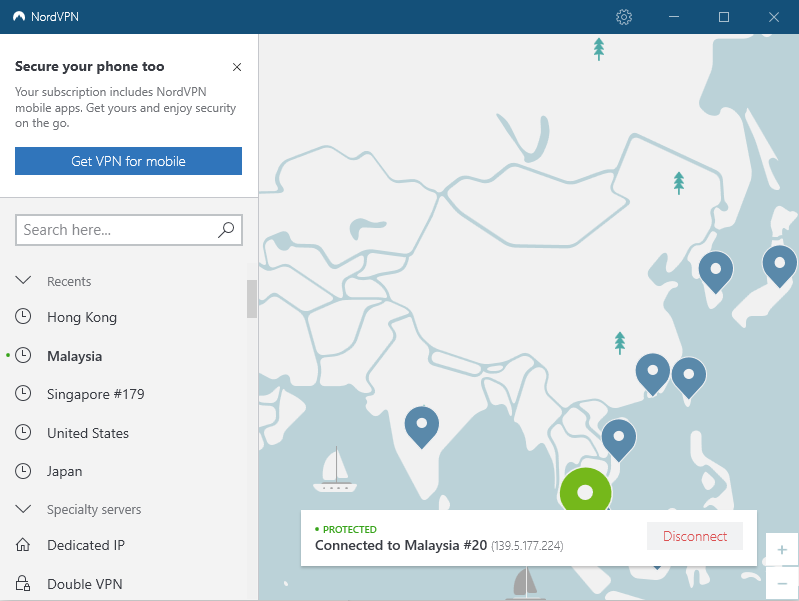Click Get VPN for mobile button
This screenshot has width=799, height=601.
pyautogui.click(x=128, y=161)
